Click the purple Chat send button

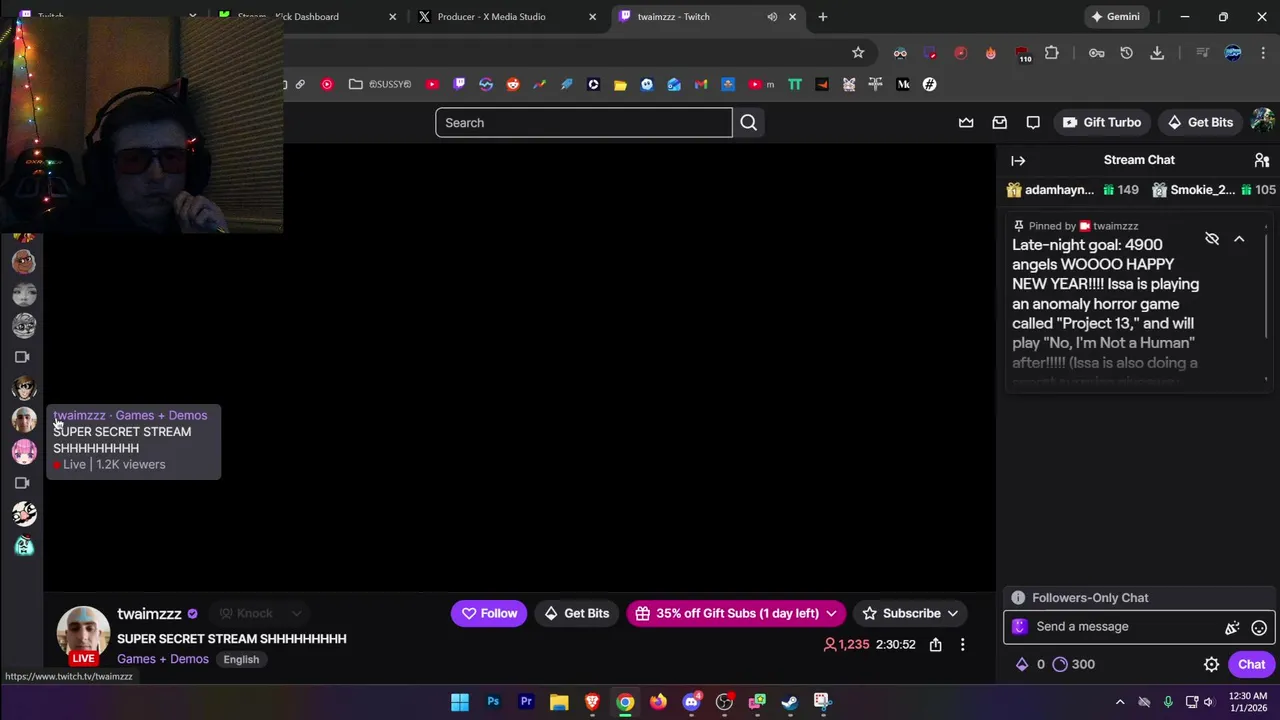(1252, 665)
